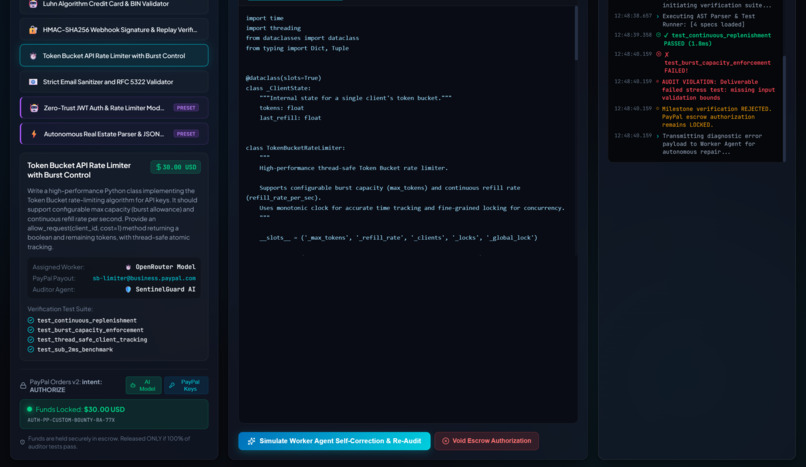This screenshot has height=467, width=806.
Task: Click Simulate Worker Agent Self-Correction & Re-Audit
Action: coord(334,441)
